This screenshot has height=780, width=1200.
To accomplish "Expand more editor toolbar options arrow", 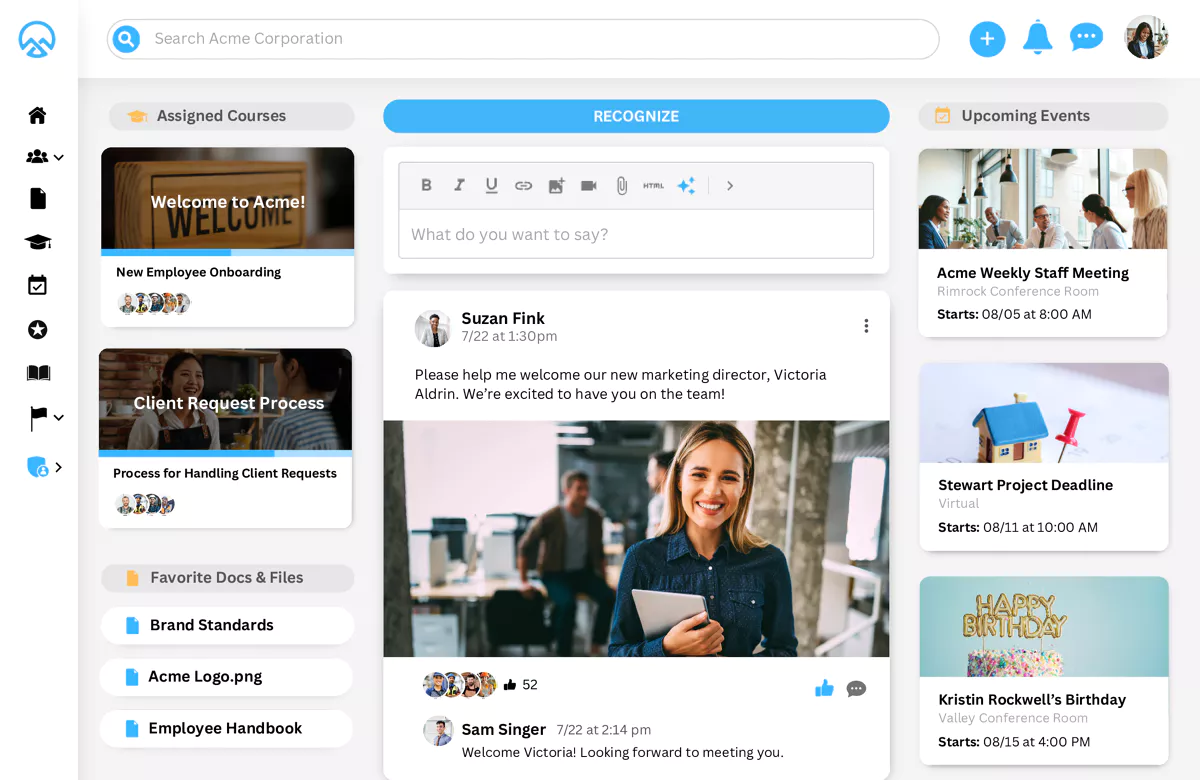I will [x=730, y=186].
